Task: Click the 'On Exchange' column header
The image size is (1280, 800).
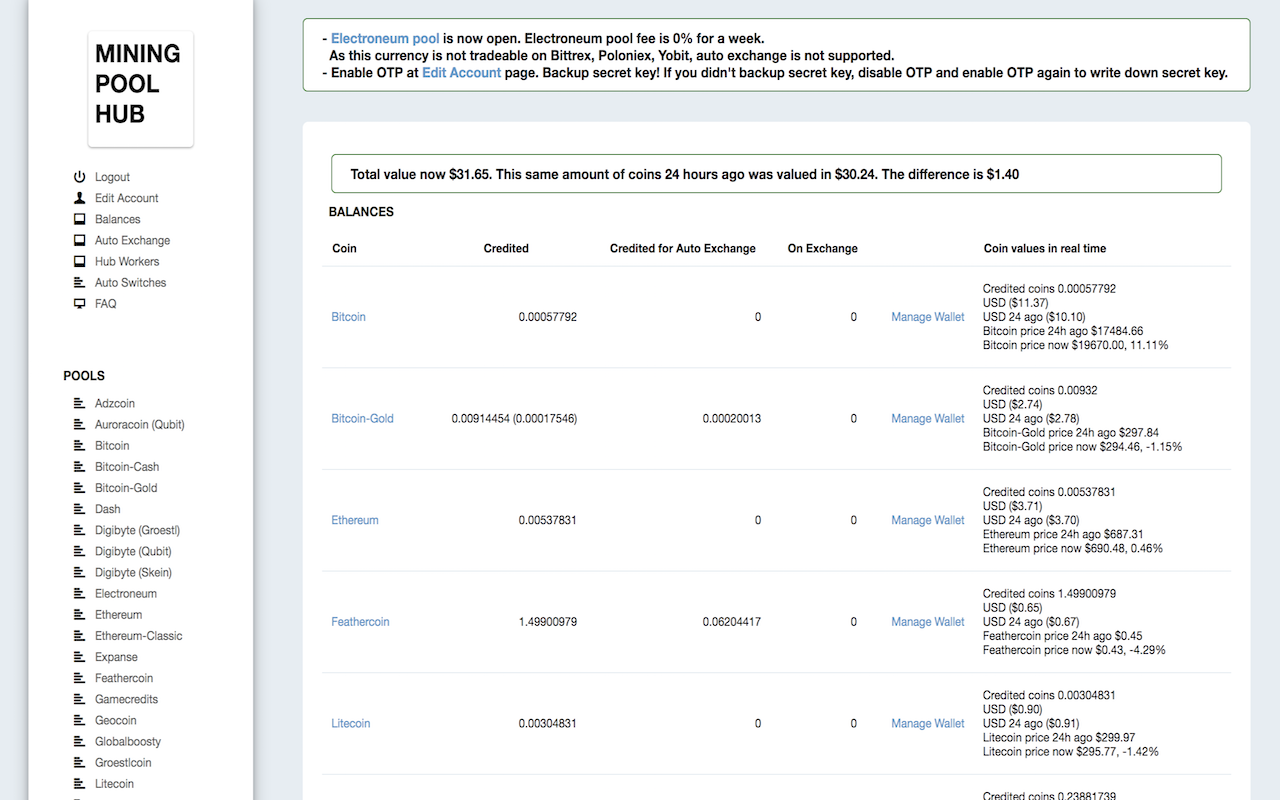Action: [x=823, y=248]
